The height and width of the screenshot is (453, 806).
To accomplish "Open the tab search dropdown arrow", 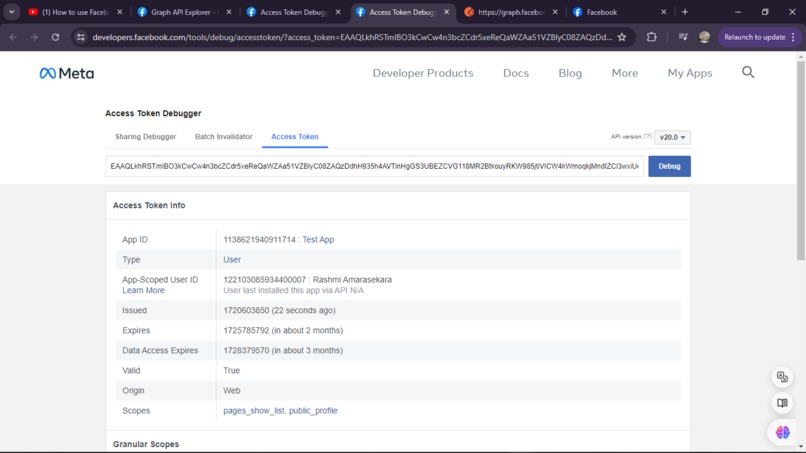I will coord(11,12).
